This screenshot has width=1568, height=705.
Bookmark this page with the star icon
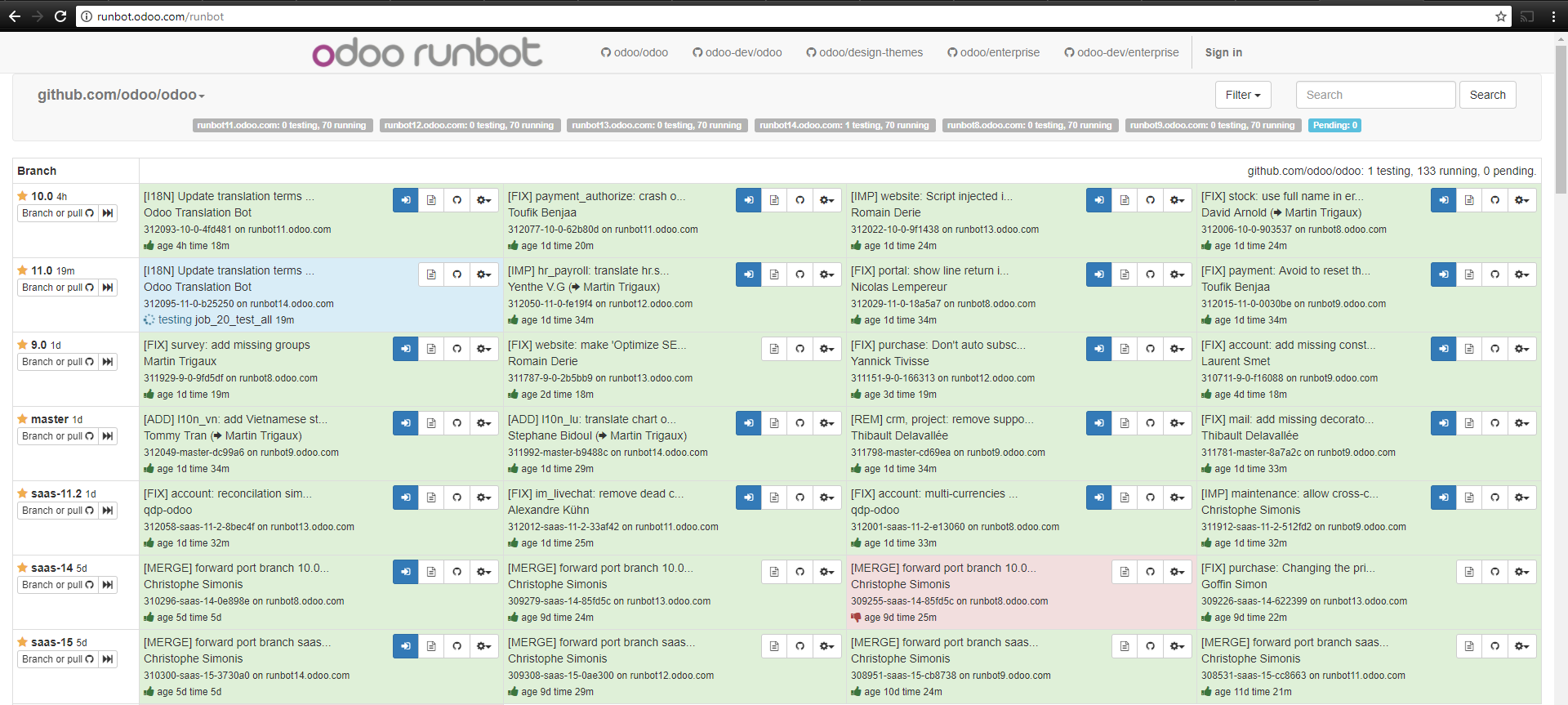[x=1501, y=16]
